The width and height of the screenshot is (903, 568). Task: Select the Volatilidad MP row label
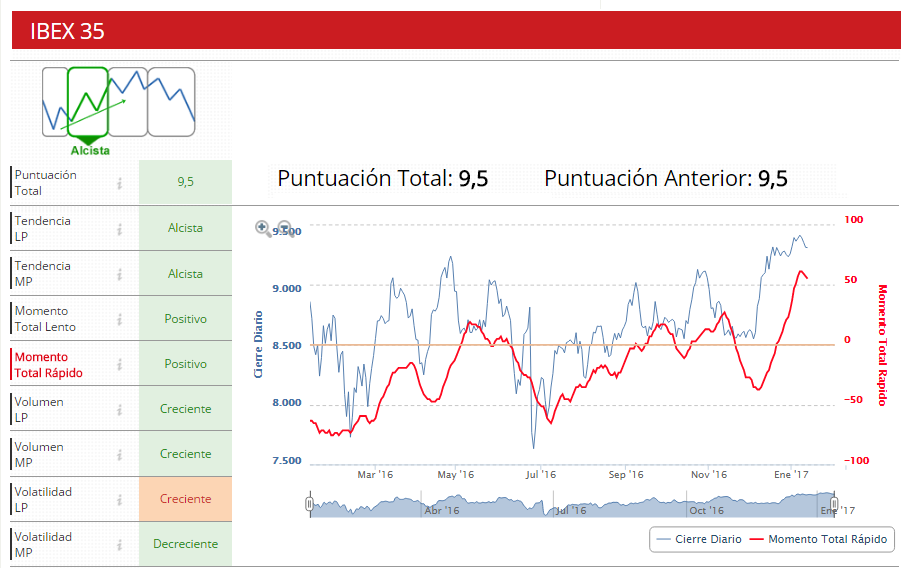[43, 544]
